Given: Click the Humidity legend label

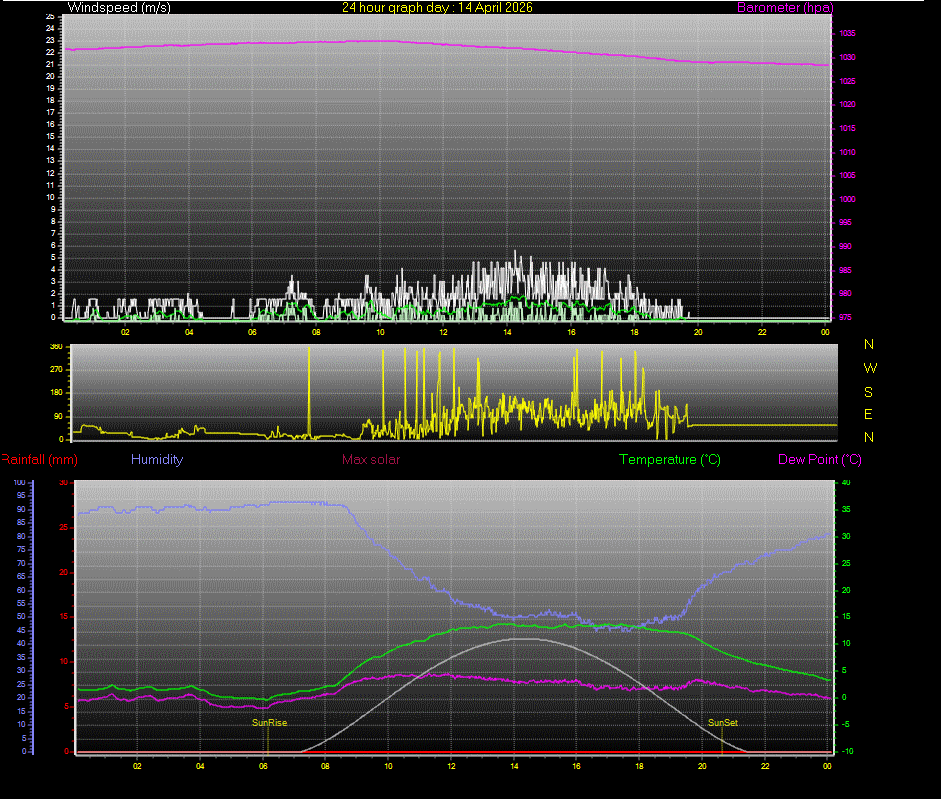Looking at the screenshot, I should [156, 459].
